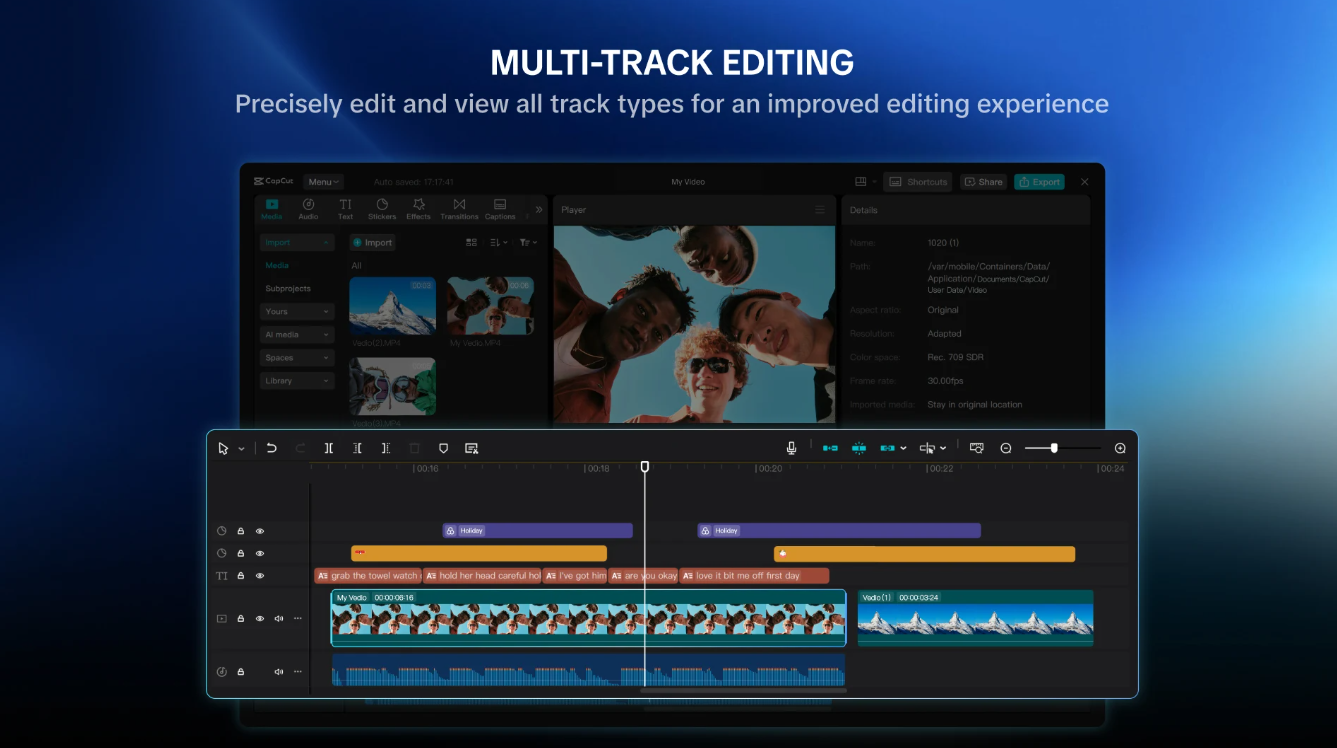This screenshot has height=748, width=1337.
Task: Select caption clip 'grab the towel watch'
Action: click(368, 576)
